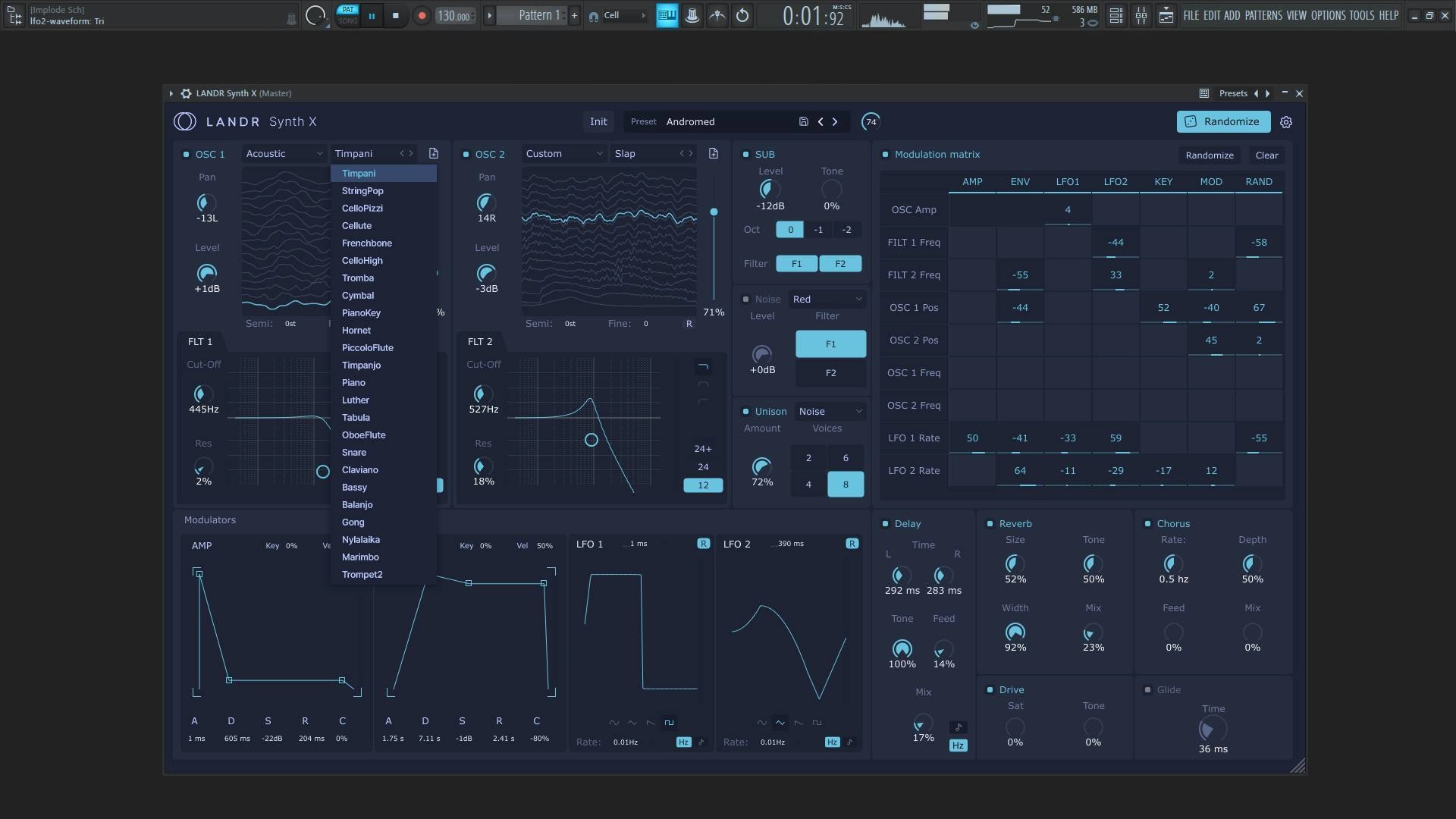Go to next preset arrow
Image resolution: width=1456 pixels, height=819 pixels.
835,121
